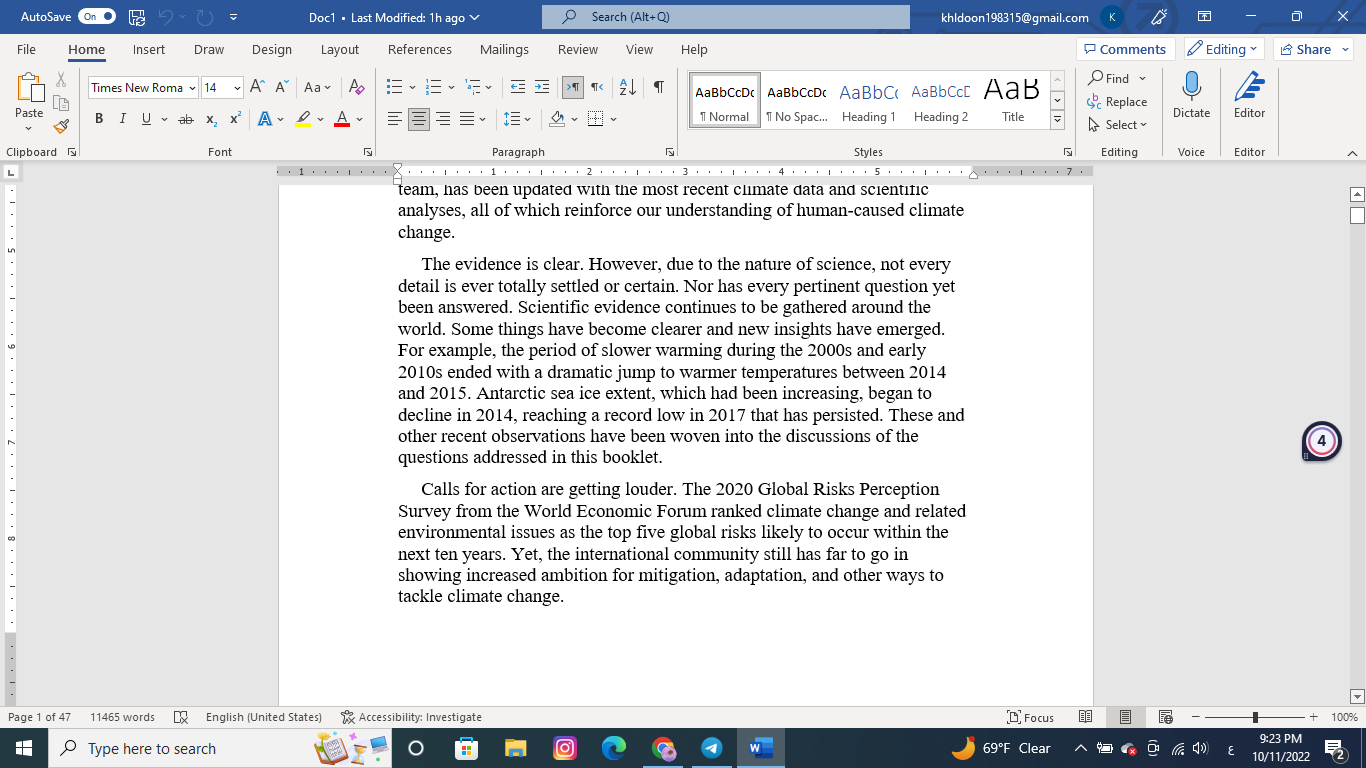Expand the Styles gallery More arrow
This screenshot has height=768, width=1366.
(1057, 119)
